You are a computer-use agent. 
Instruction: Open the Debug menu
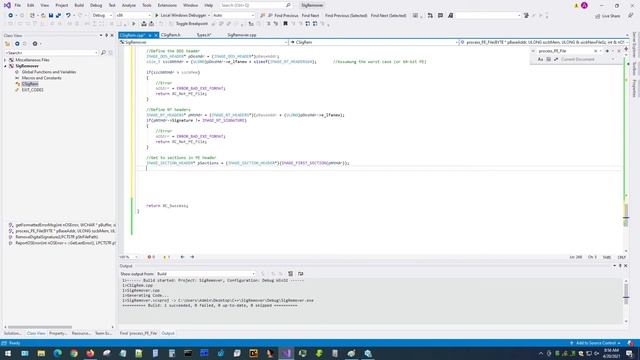coord(96,5)
